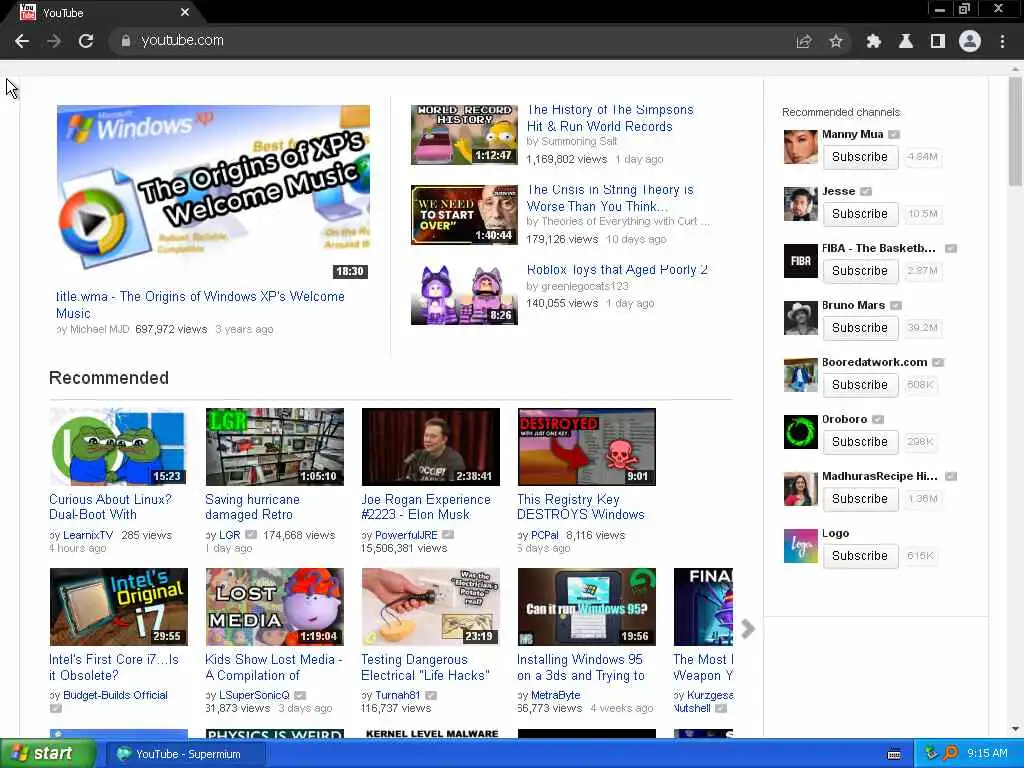This screenshot has width=1024, height=768.
Task: Click the browser forward arrow
Action: coord(54,41)
